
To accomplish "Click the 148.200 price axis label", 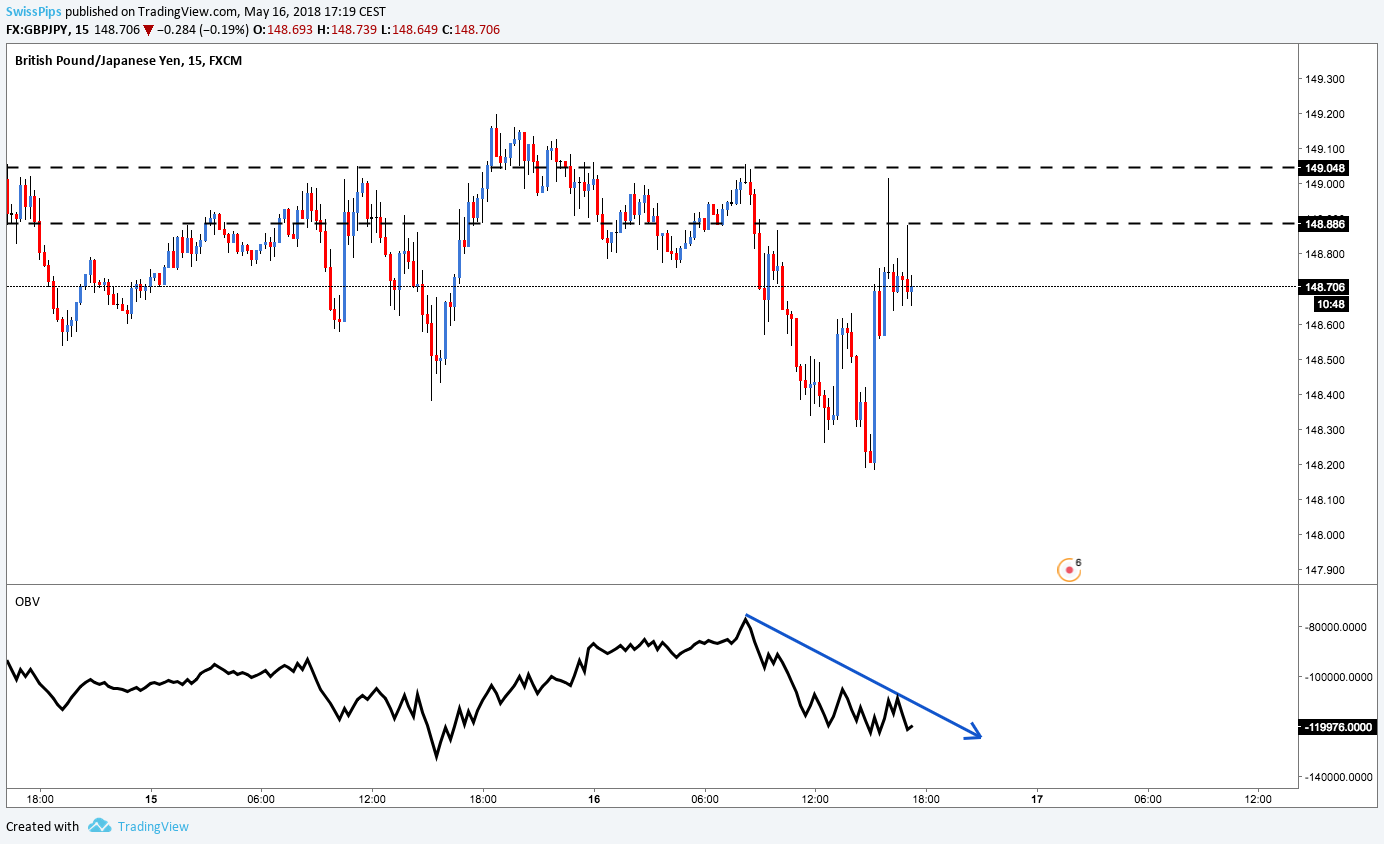I will pyautogui.click(x=1324, y=465).
